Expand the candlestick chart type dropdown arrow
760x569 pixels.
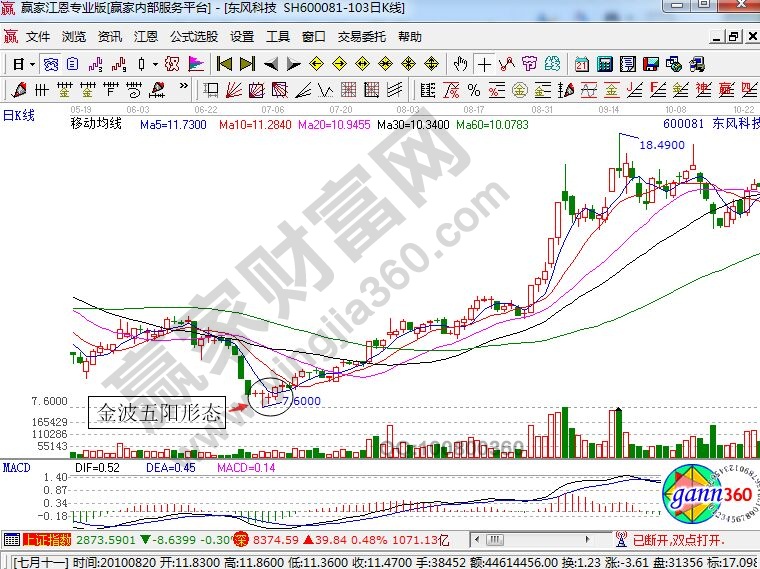pos(154,64)
